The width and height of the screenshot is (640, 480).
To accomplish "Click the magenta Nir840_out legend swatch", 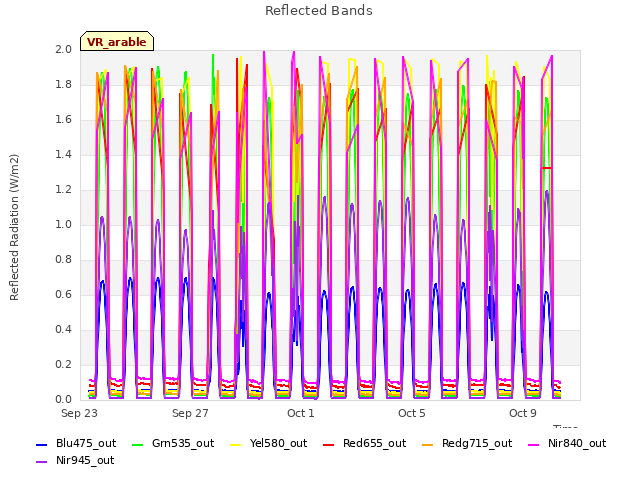I will [x=533, y=445].
